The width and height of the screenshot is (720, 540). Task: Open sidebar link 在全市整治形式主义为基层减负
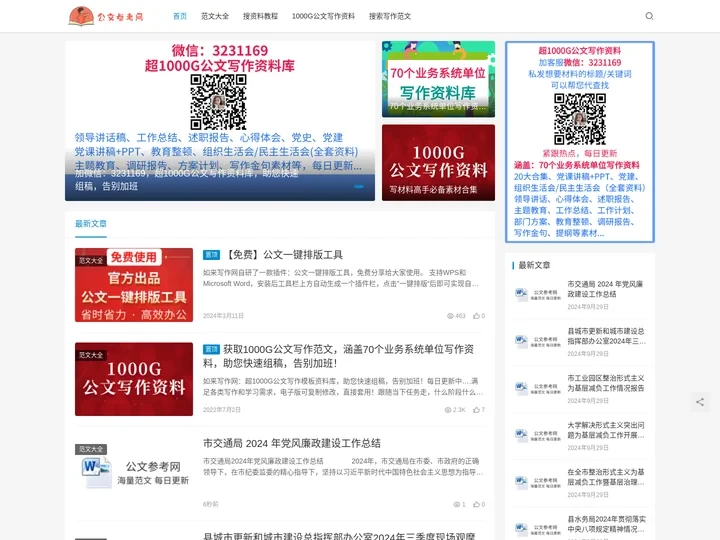[x=606, y=477]
